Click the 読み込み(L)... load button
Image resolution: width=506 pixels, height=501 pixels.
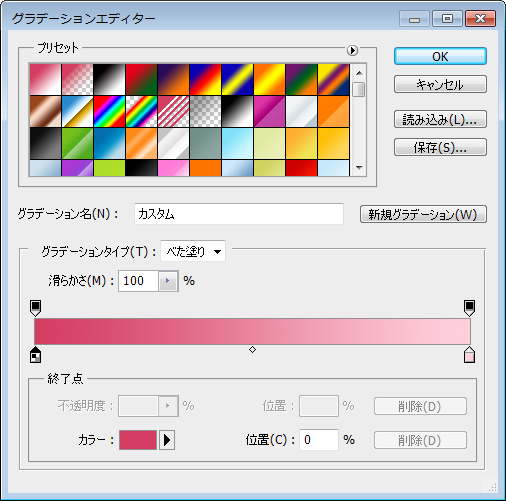440,120
